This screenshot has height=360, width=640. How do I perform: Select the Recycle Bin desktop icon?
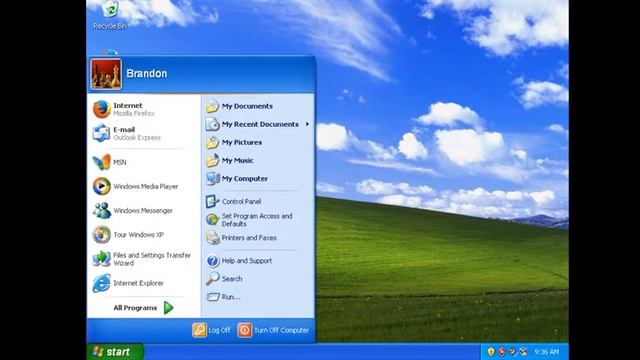tap(110, 16)
